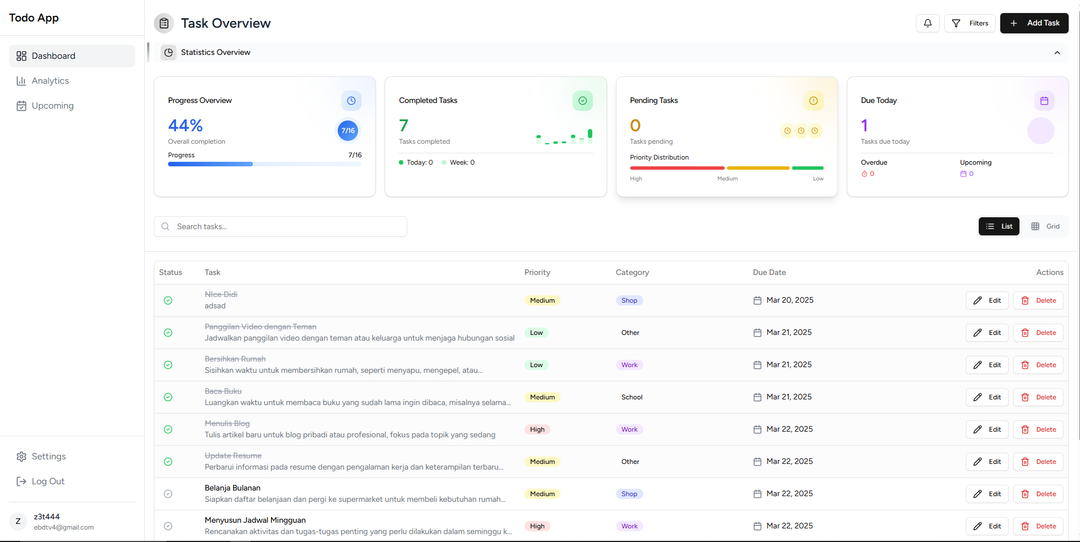Delete the Nice Didi task
1080x542 pixels.
[1038, 301]
